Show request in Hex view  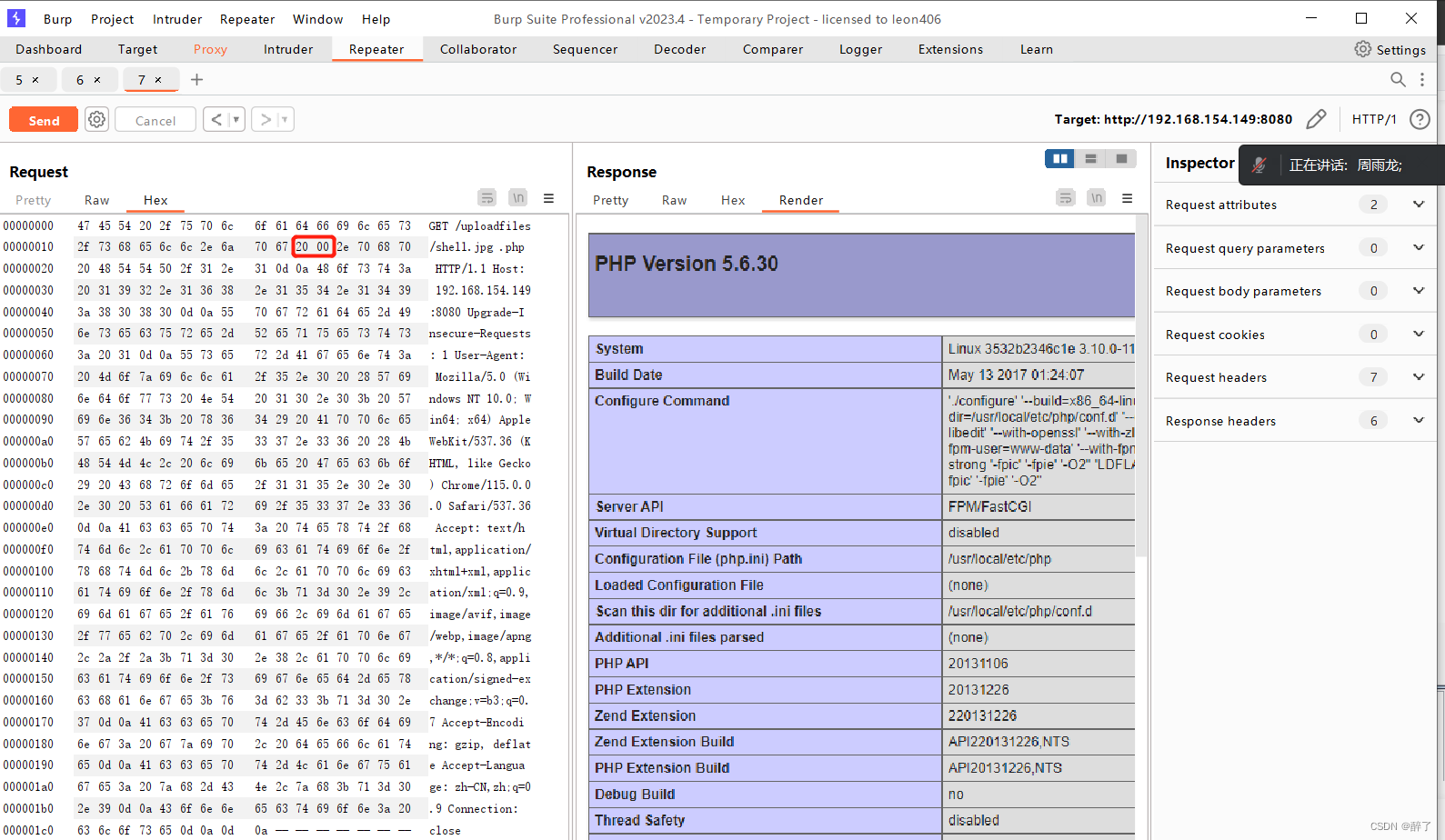[156, 200]
